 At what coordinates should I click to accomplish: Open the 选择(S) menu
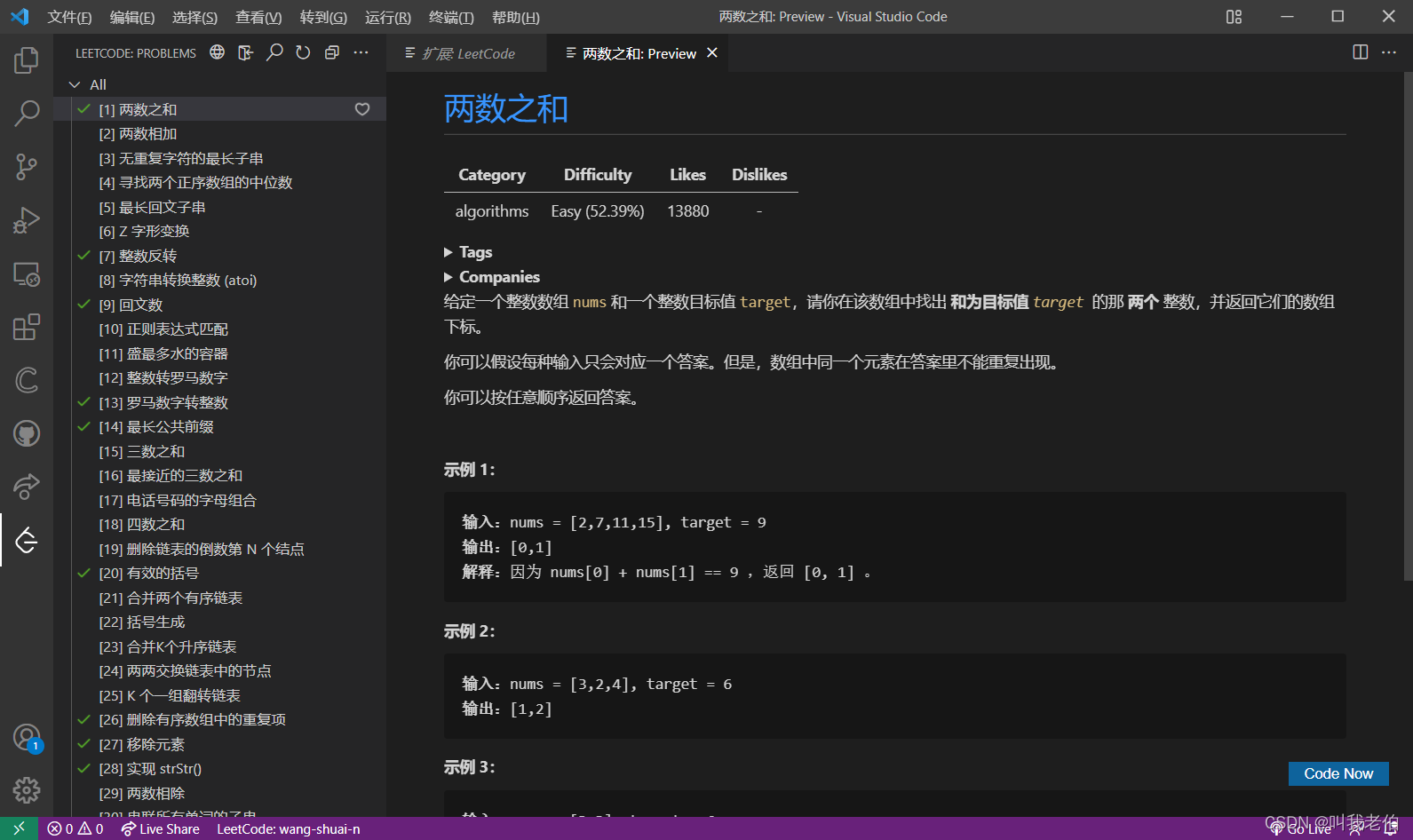pyautogui.click(x=194, y=17)
